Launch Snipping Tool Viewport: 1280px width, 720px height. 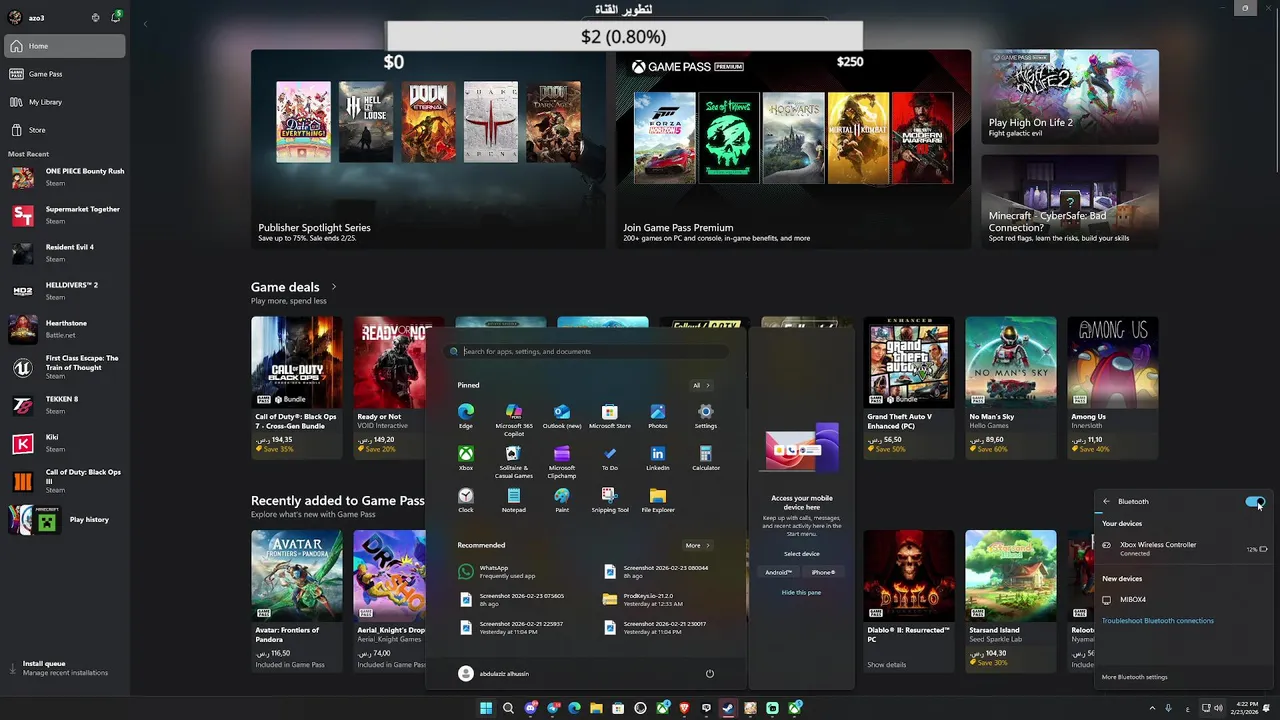point(610,500)
